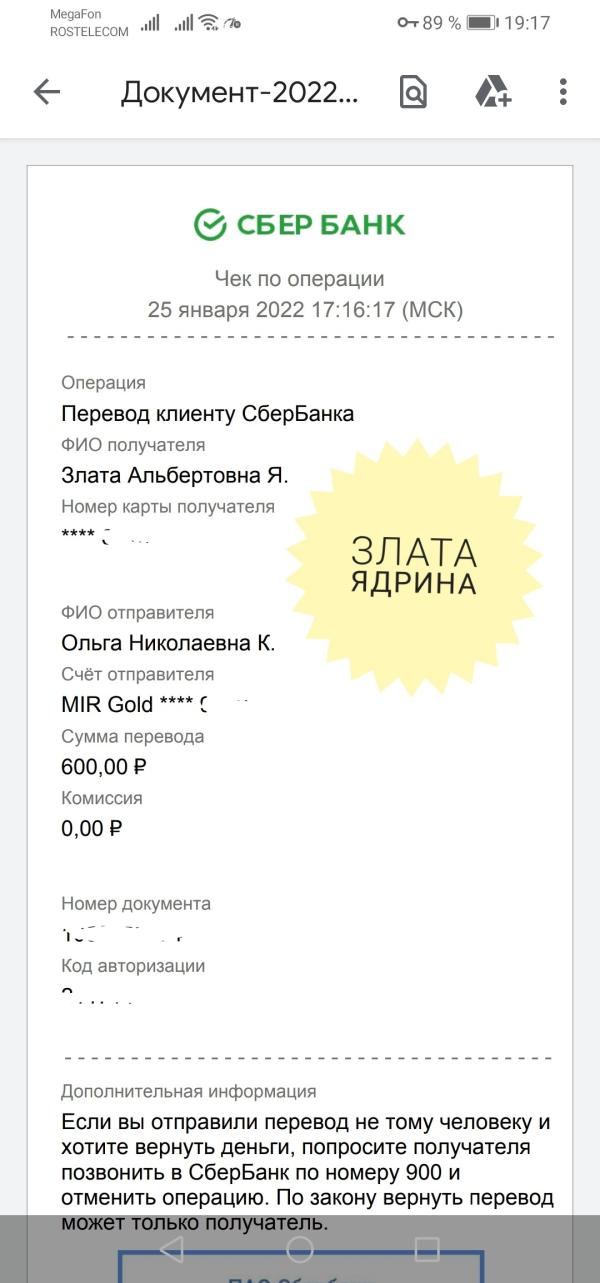Tap the back arrow icon
The width and height of the screenshot is (600, 1283).
(47, 92)
